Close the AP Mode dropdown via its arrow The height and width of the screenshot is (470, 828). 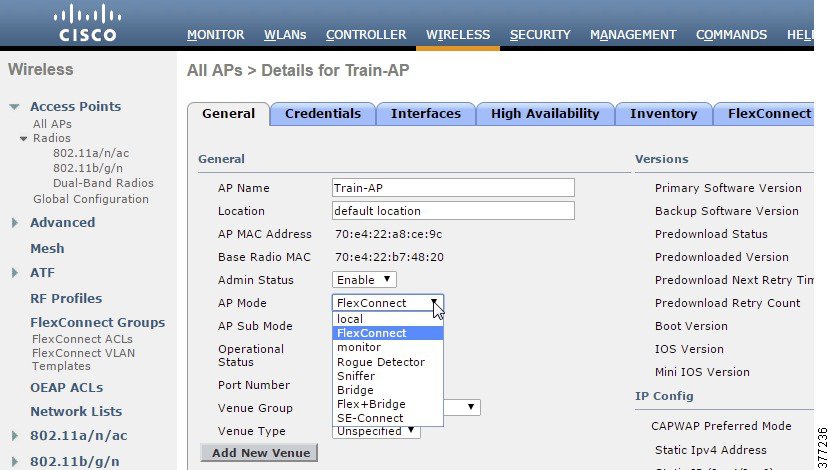pos(434,303)
